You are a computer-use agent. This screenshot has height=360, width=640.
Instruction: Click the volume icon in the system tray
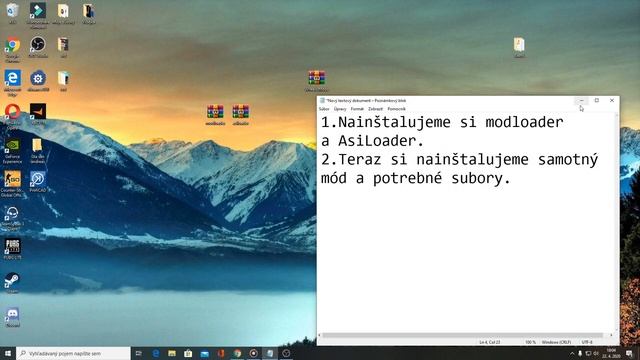pyautogui.click(x=596, y=353)
